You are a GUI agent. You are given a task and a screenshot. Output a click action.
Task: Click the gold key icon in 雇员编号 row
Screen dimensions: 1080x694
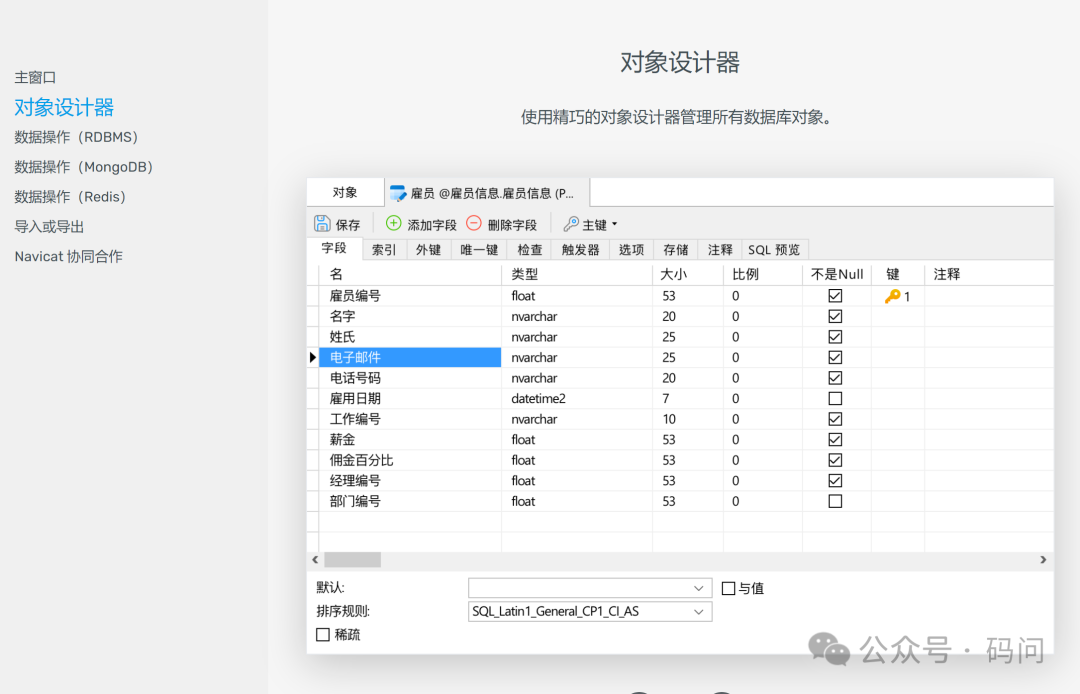click(x=893, y=296)
